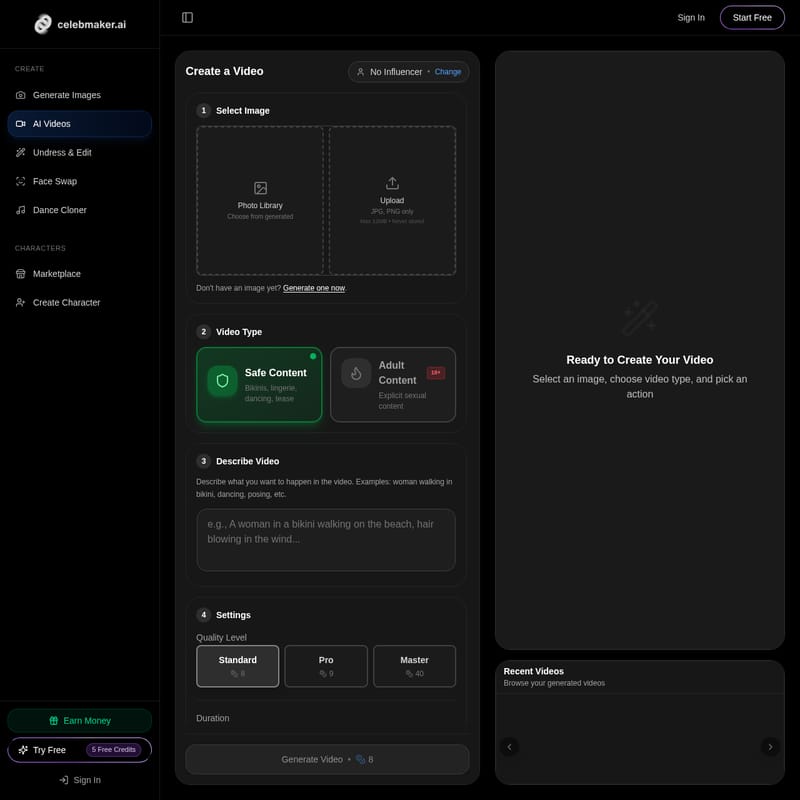Follow the "Generate one now" link
800x800 pixels.
tap(314, 288)
